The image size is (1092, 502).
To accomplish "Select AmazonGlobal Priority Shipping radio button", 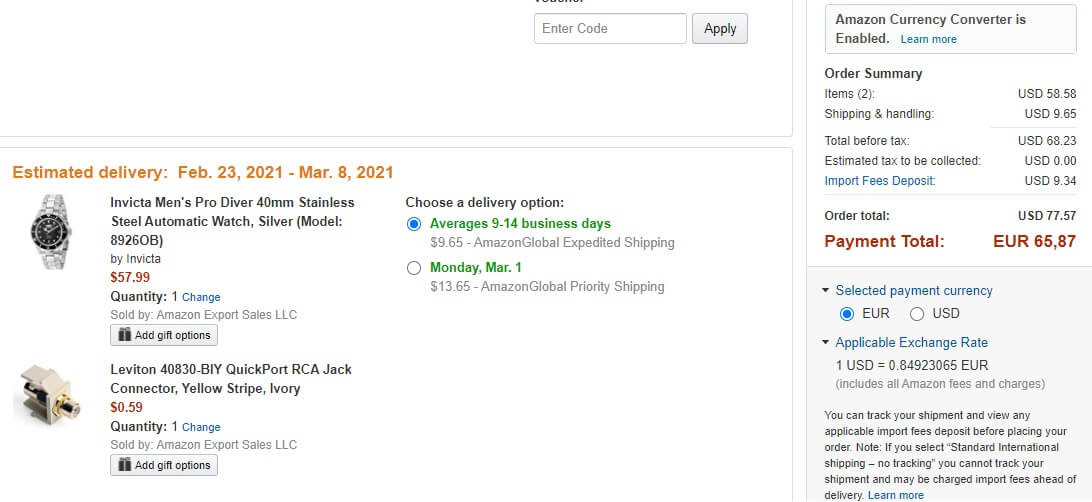I will (414, 268).
